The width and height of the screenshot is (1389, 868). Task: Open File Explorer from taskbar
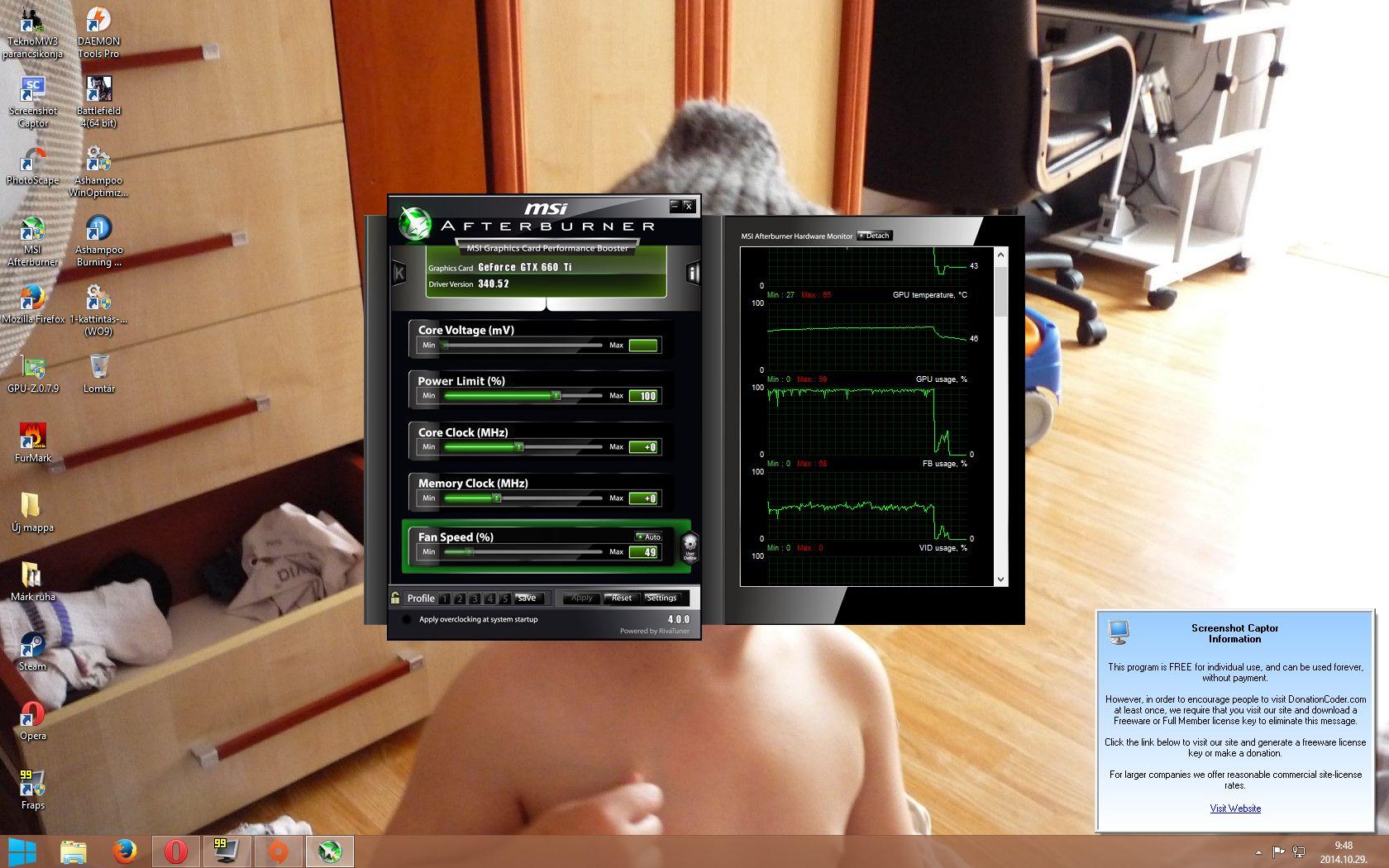coord(74,851)
